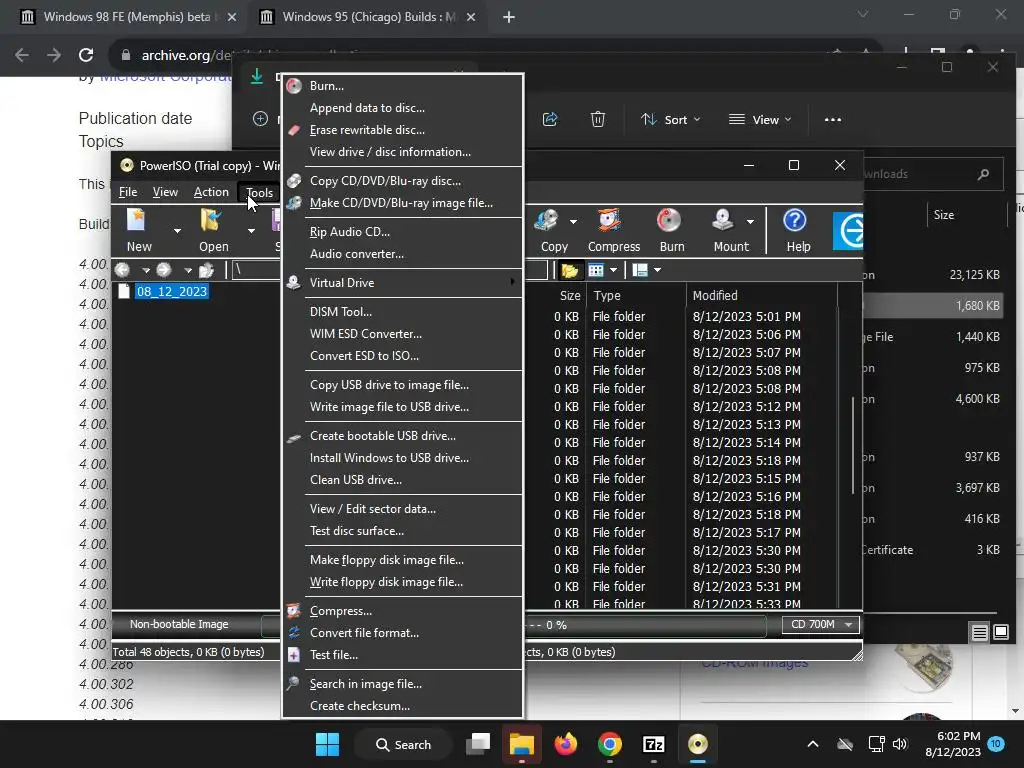The image size is (1024, 768).
Task: Open View dropdown in File Explorer
Action: 760,120
